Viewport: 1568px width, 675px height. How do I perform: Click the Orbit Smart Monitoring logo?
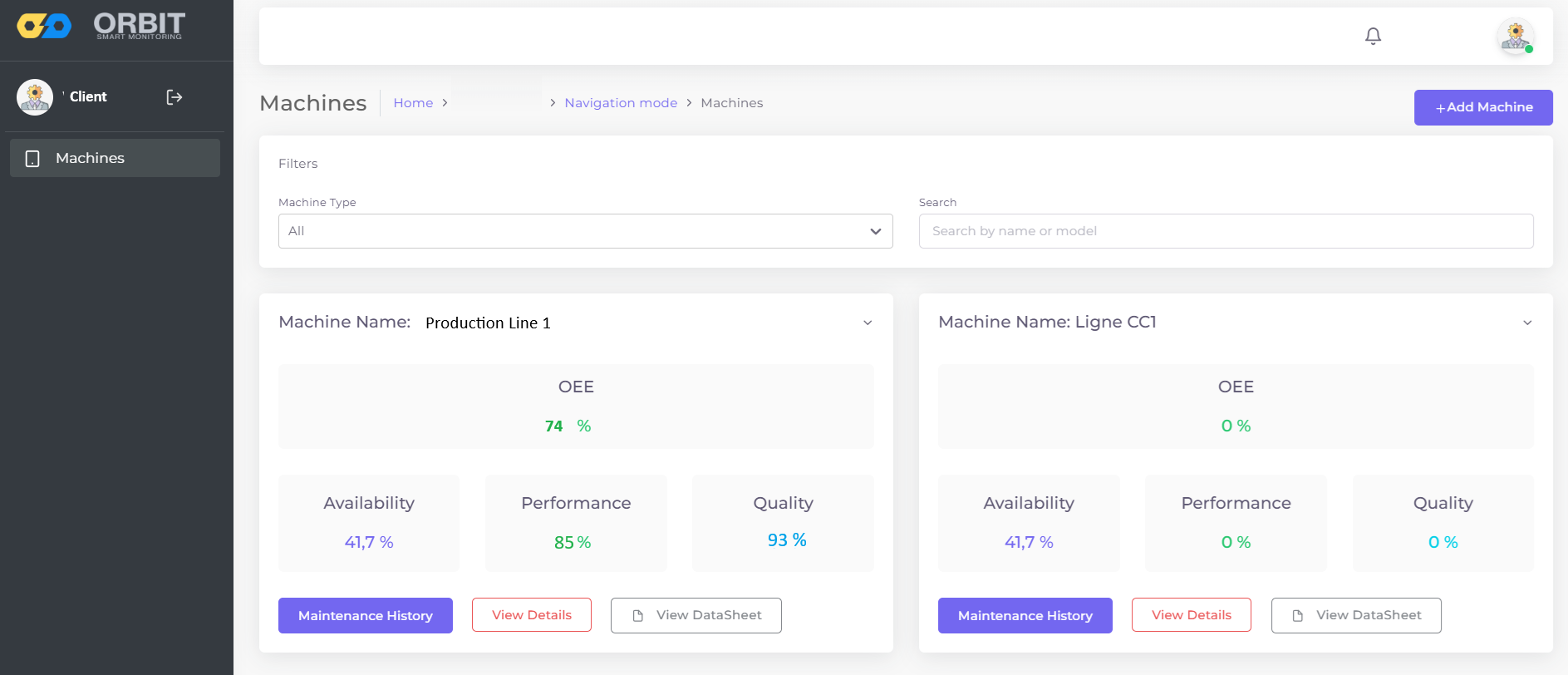tap(101, 27)
